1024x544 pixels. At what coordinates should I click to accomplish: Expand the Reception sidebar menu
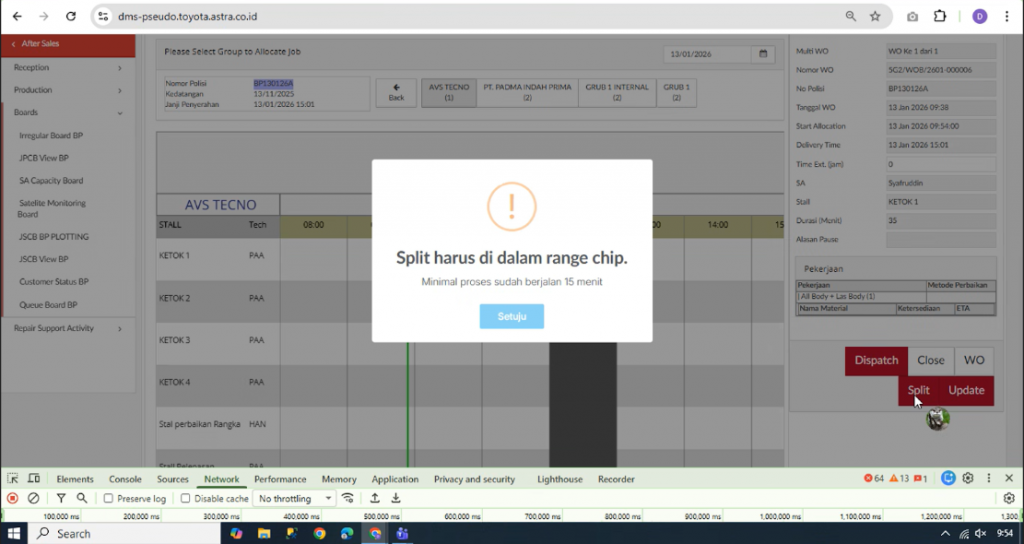coord(67,68)
